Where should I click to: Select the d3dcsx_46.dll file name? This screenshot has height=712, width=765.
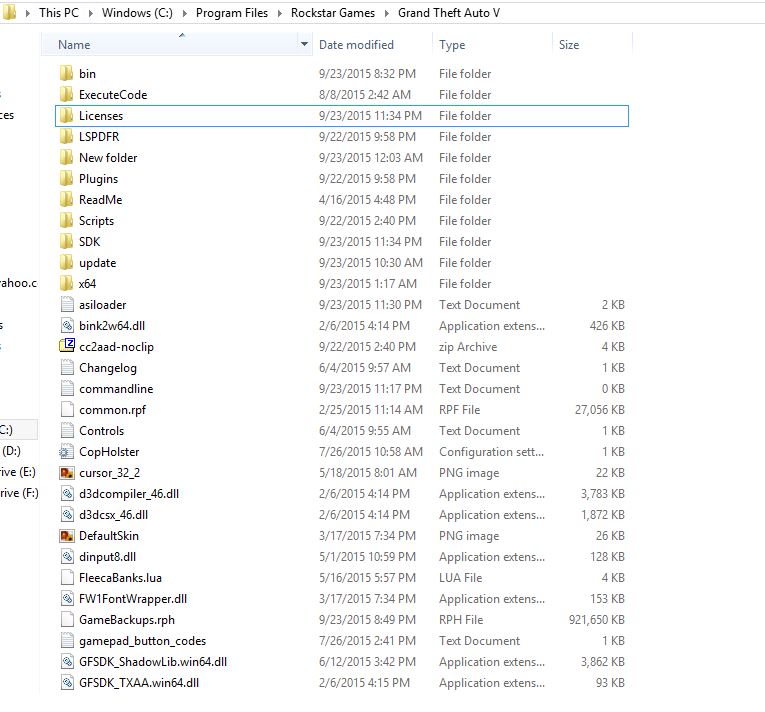click(x=113, y=514)
